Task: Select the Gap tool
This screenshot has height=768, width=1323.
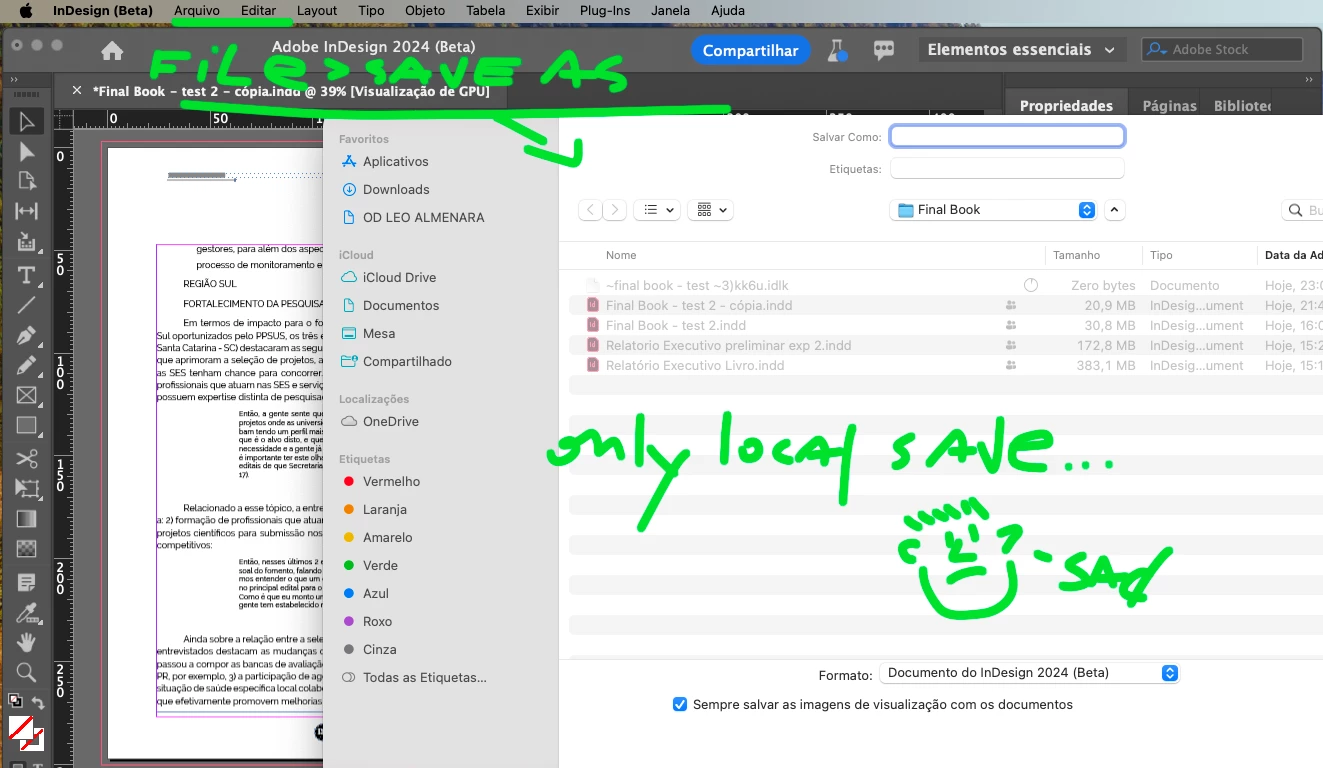Action: [26, 211]
